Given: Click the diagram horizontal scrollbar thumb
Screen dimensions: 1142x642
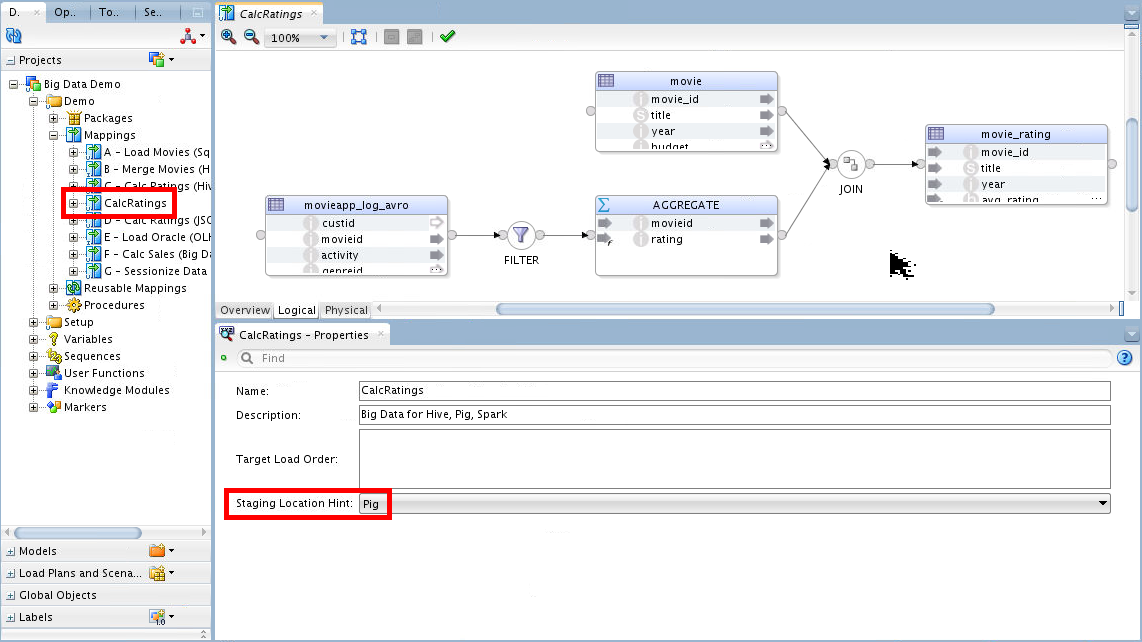Looking at the screenshot, I should [745, 309].
